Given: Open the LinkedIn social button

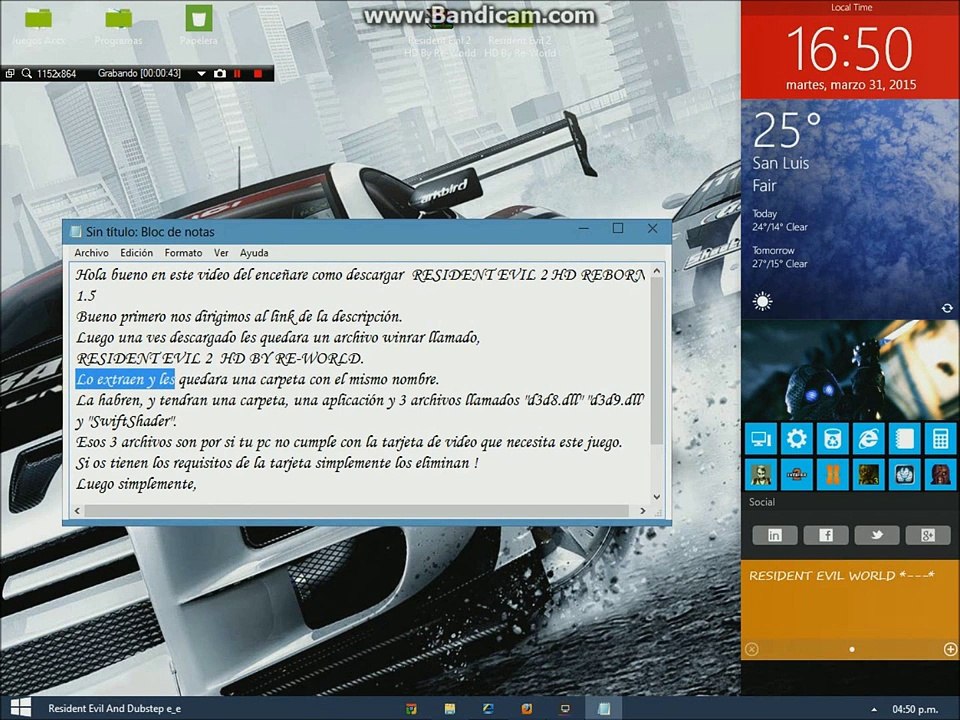Looking at the screenshot, I should (x=774, y=535).
